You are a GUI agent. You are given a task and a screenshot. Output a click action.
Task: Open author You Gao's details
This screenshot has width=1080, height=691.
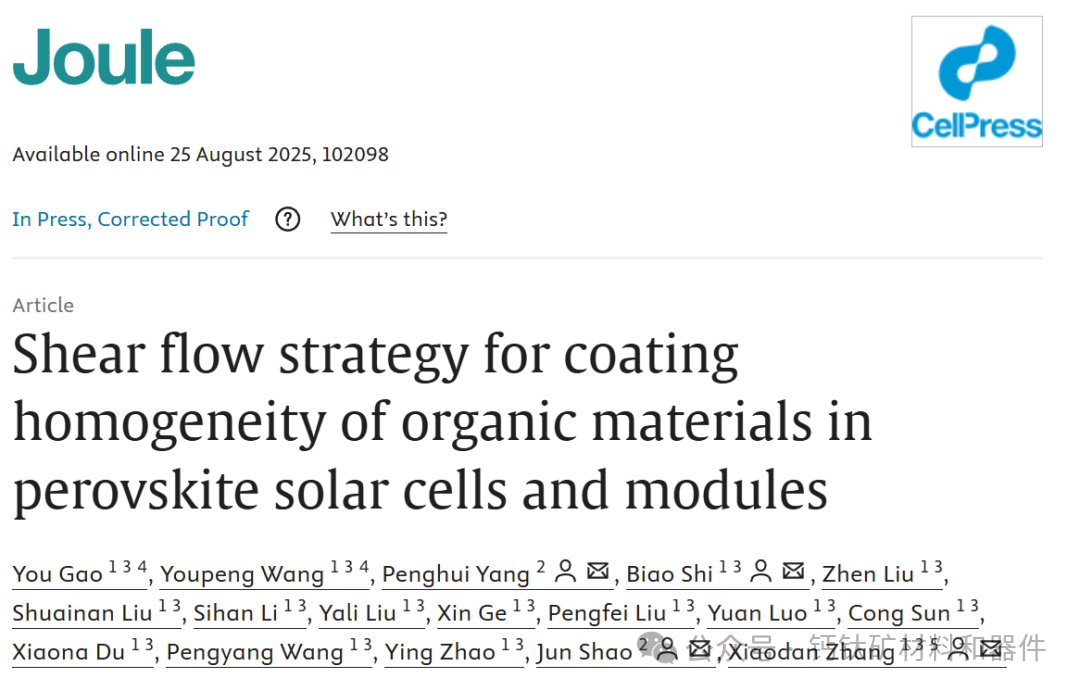pos(58,574)
